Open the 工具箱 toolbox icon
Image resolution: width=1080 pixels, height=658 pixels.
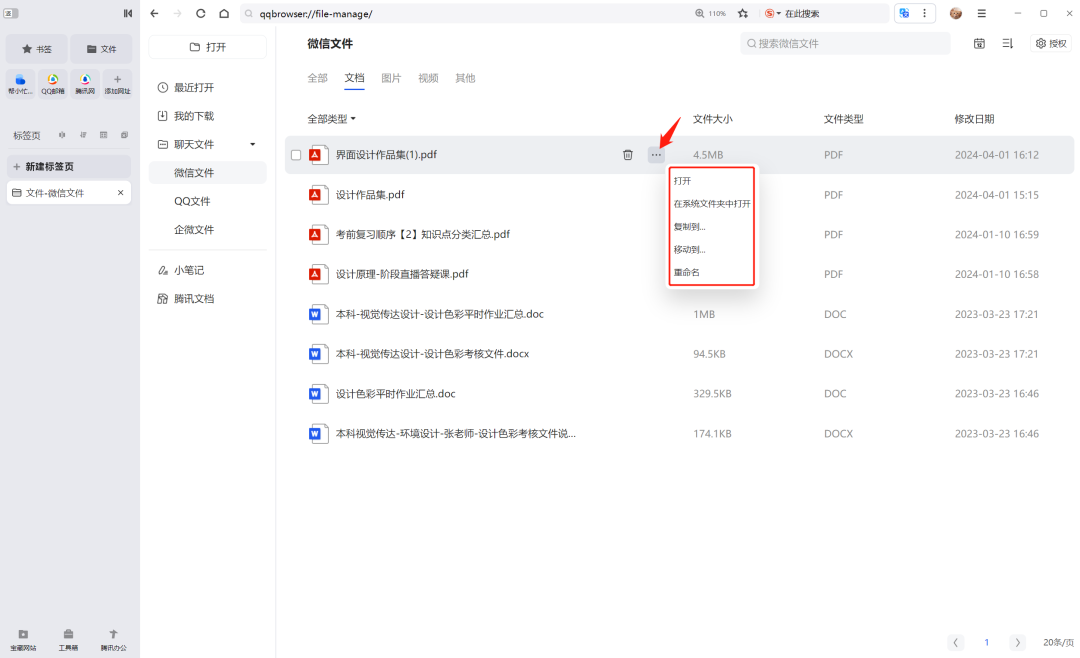click(68, 639)
